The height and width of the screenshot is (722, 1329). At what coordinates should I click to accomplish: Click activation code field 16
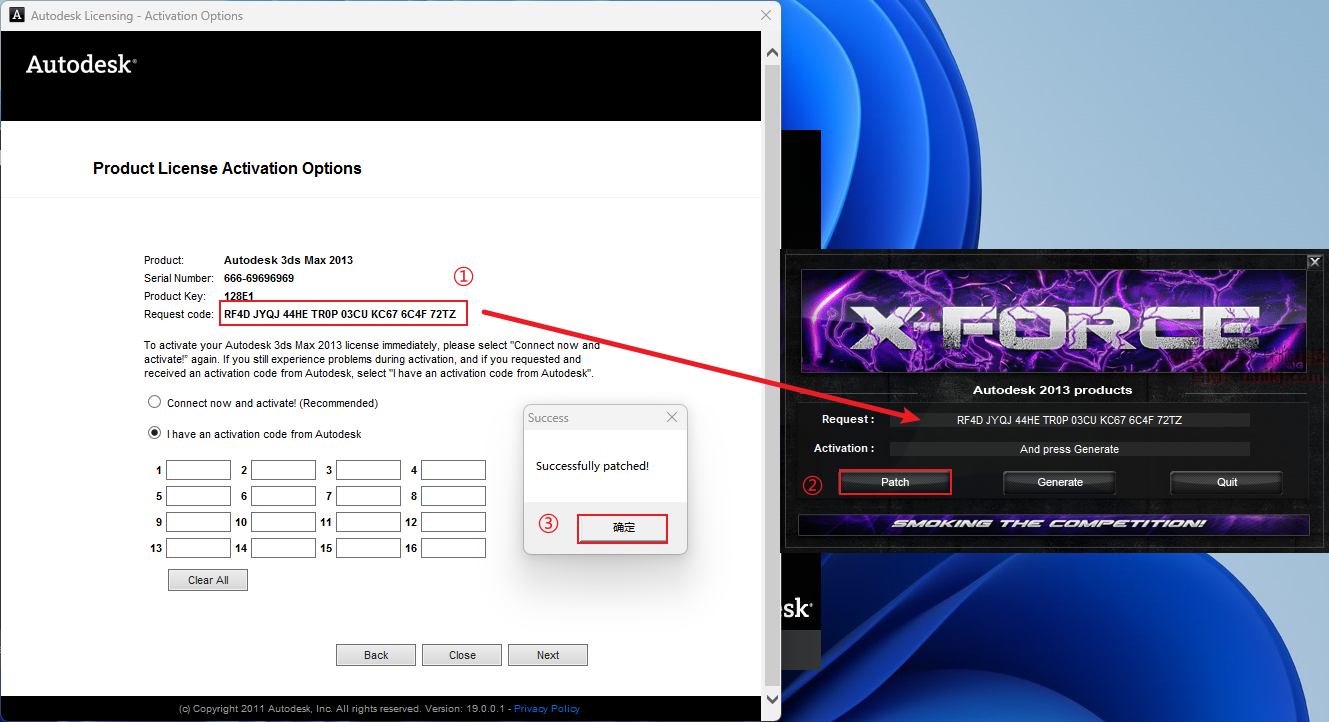[453, 548]
